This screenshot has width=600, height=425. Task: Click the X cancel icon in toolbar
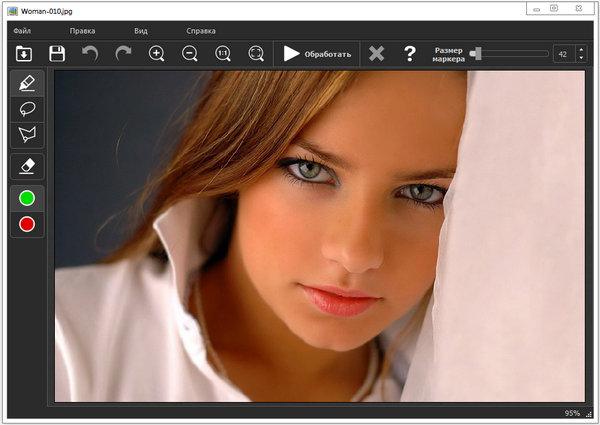376,53
